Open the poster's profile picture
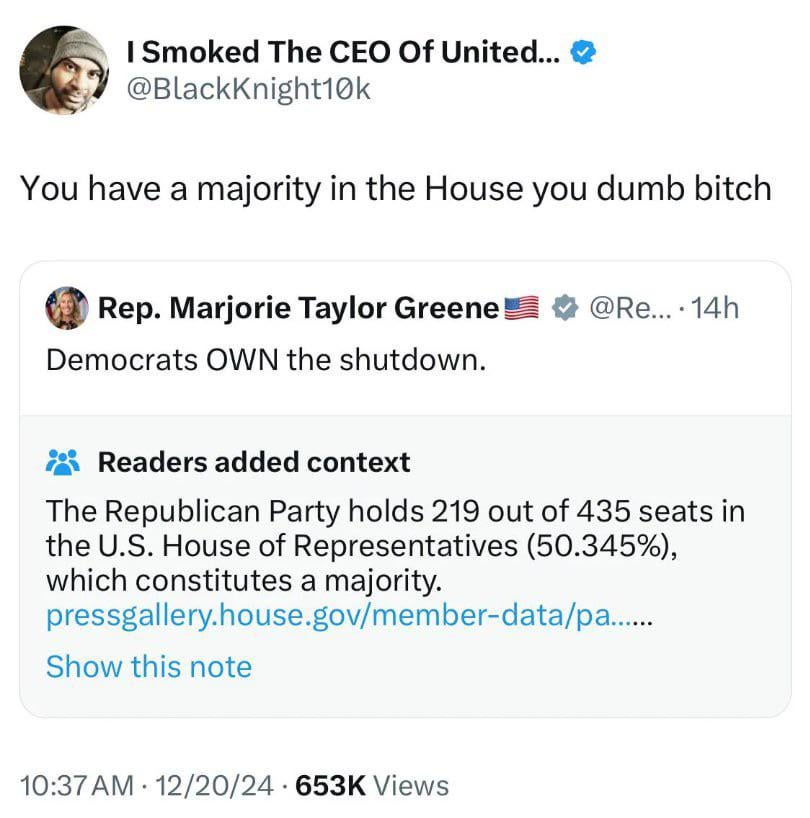810x818 pixels. coord(65,70)
